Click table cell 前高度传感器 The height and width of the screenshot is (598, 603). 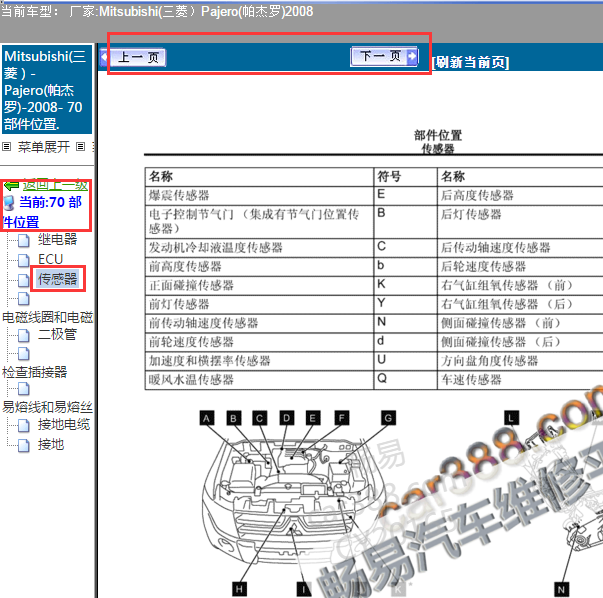coord(259,267)
